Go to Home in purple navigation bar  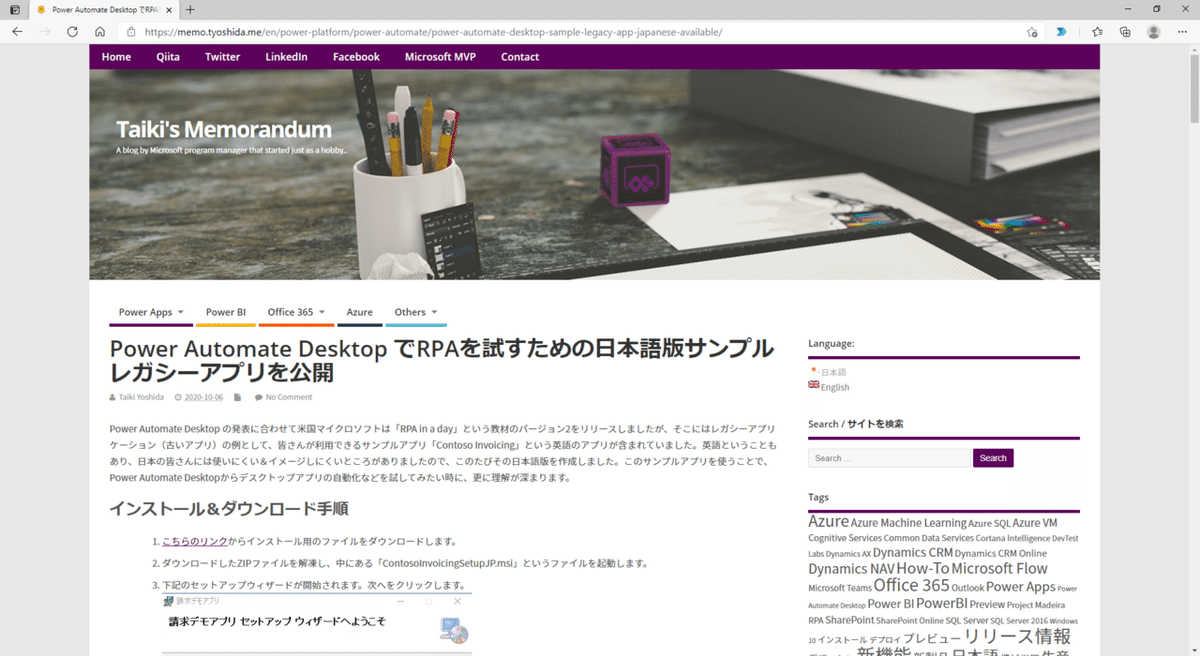[x=116, y=57]
